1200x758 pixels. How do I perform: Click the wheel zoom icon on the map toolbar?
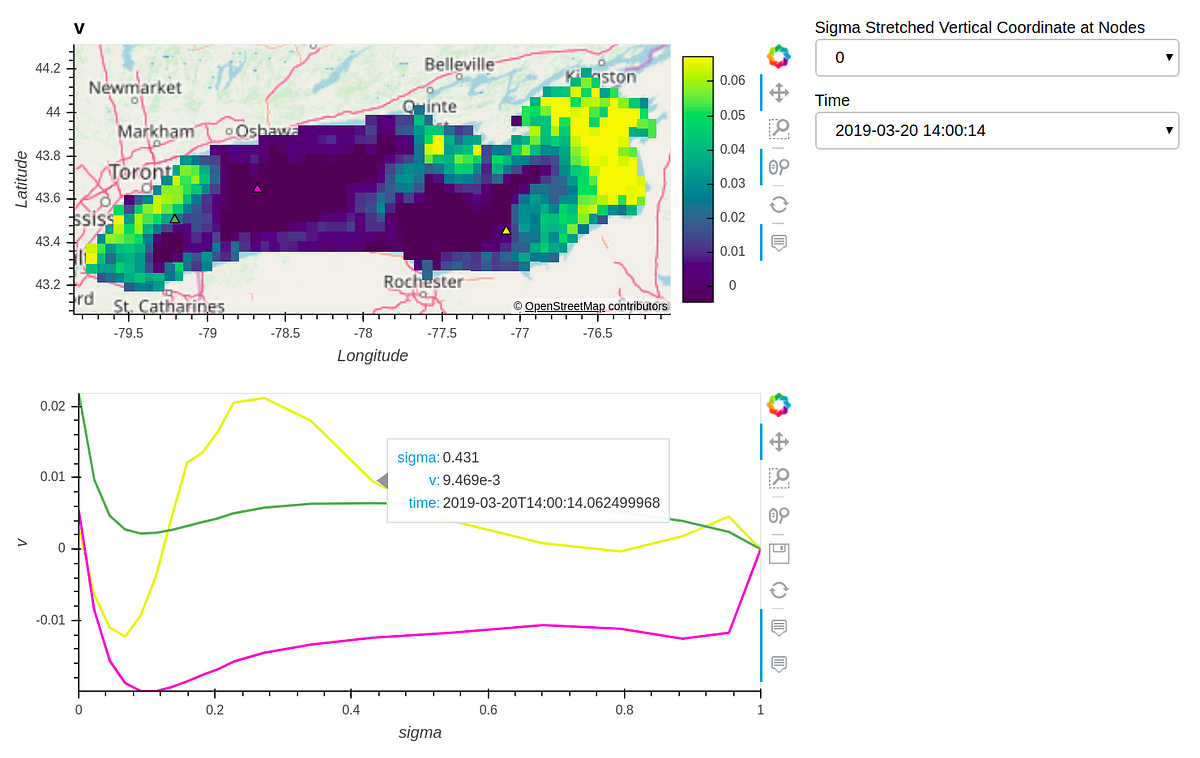tap(779, 167)
